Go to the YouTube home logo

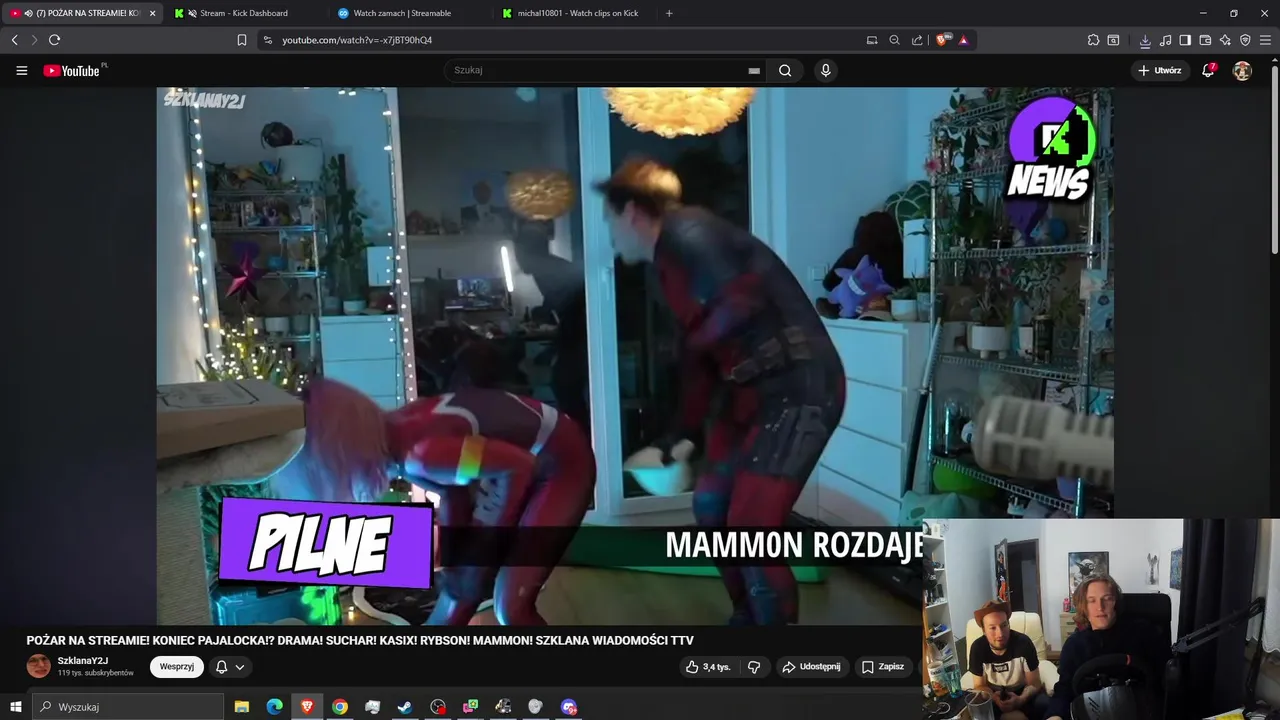(72, 71)
